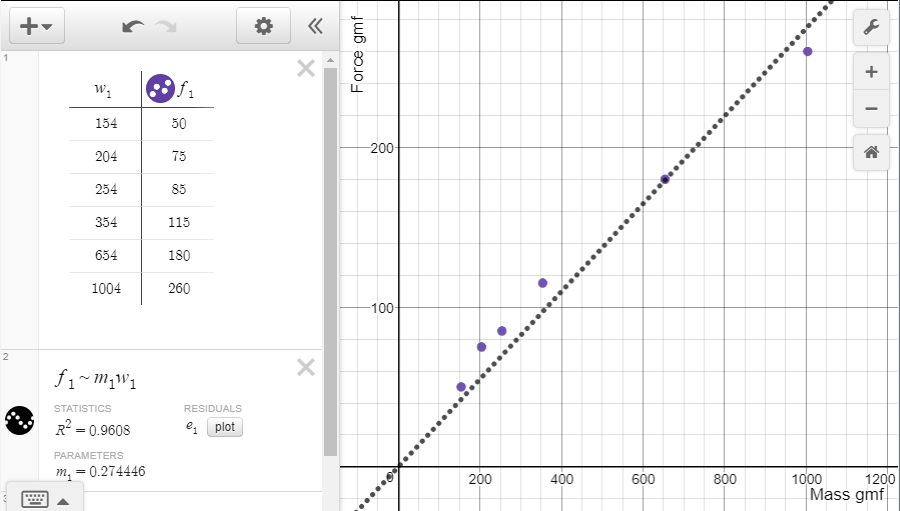Select table cell with value 204
This screenshot has width=900, height=511.
tap(106, 156)
